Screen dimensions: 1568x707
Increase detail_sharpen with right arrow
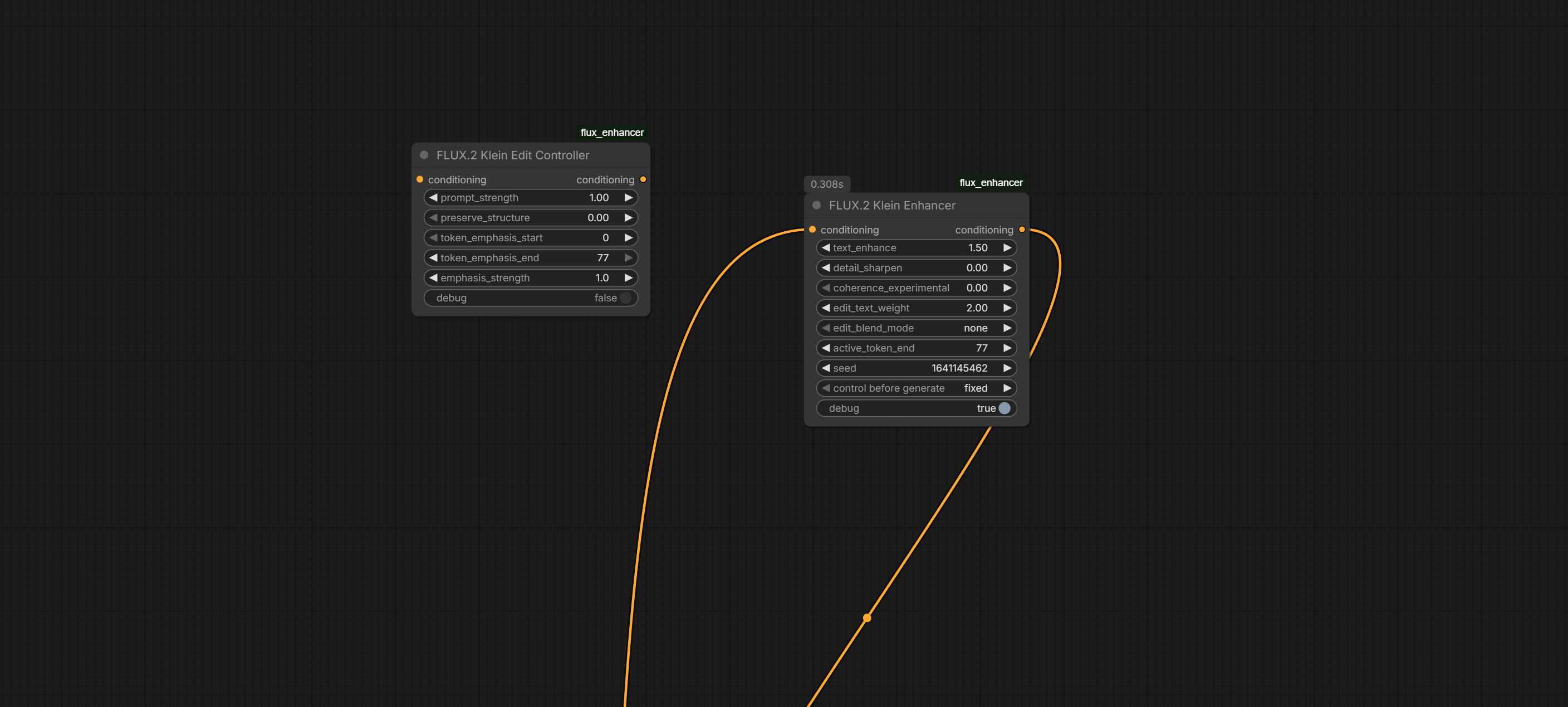point(1007,268)
